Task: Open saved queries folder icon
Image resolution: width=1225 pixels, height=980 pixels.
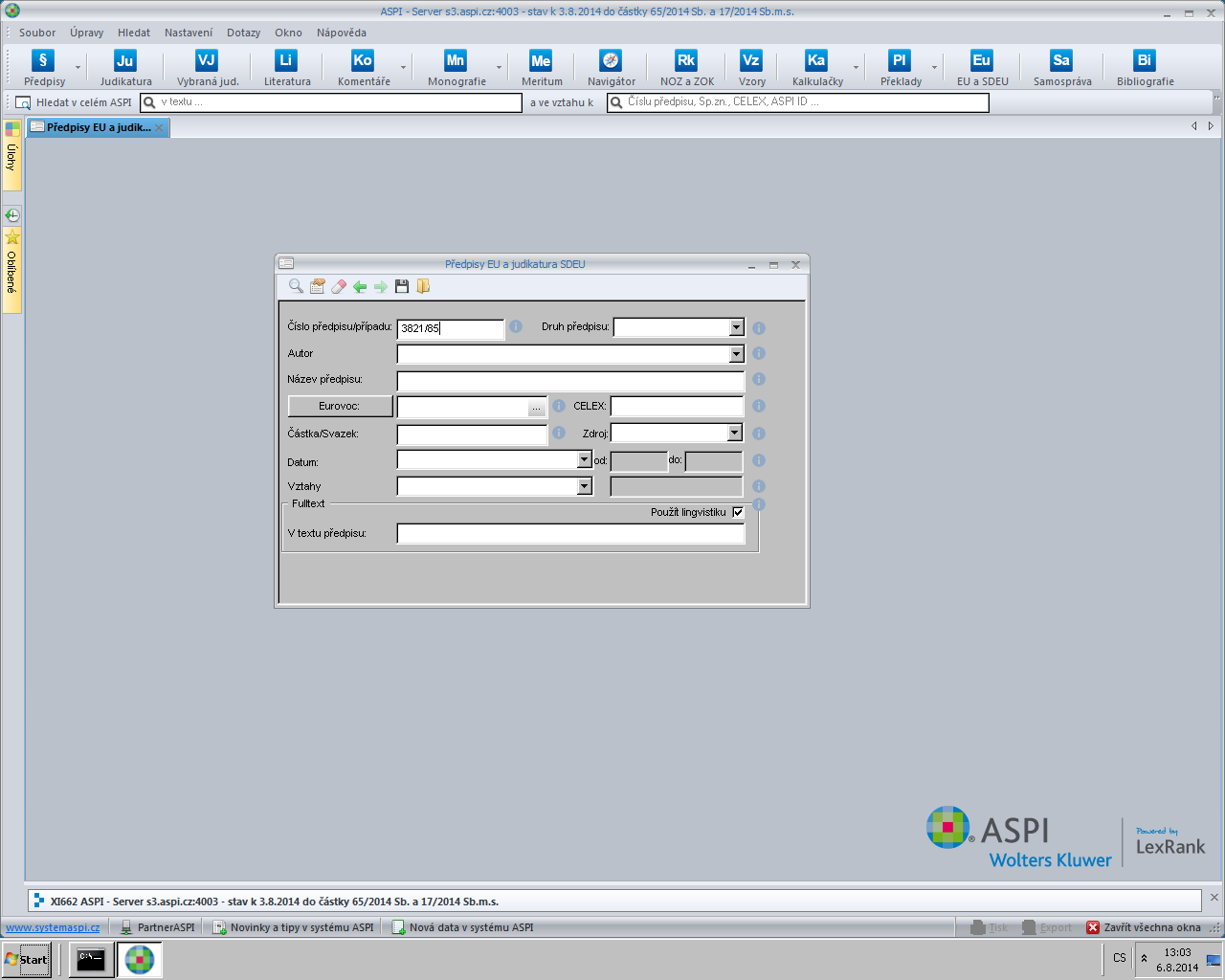Action: 423,286
